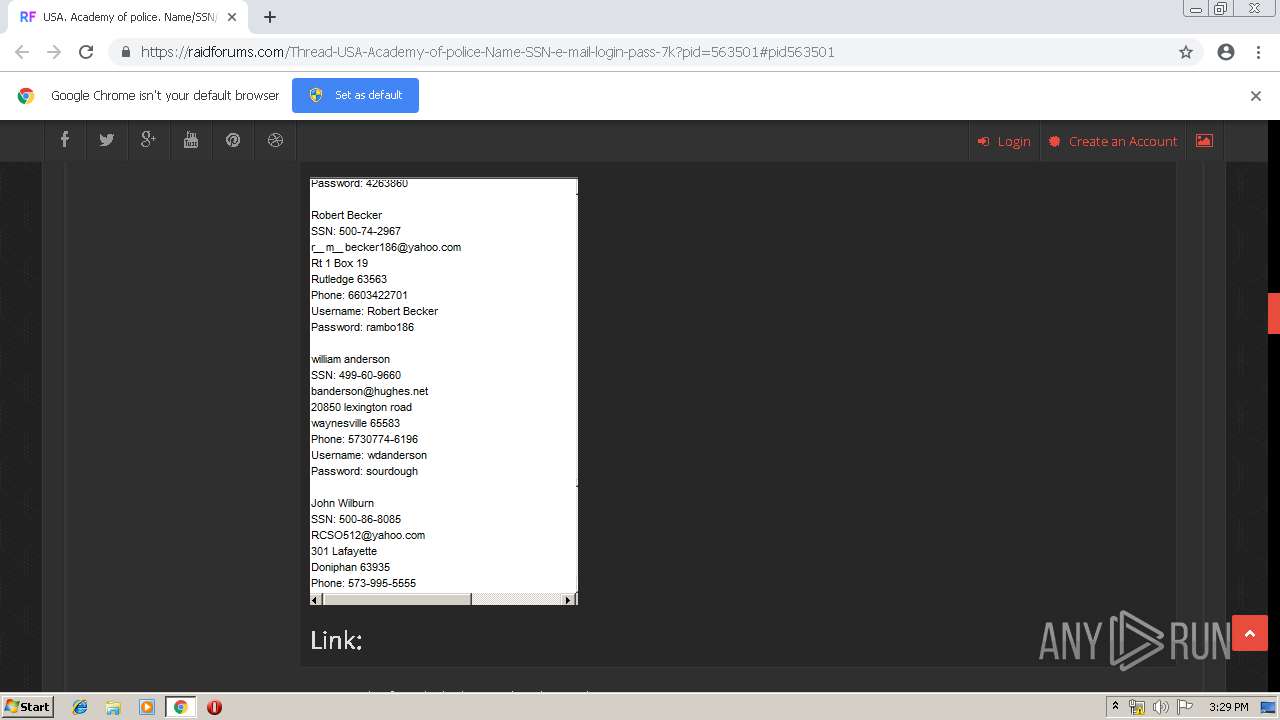Click the Set as default button

355,95
